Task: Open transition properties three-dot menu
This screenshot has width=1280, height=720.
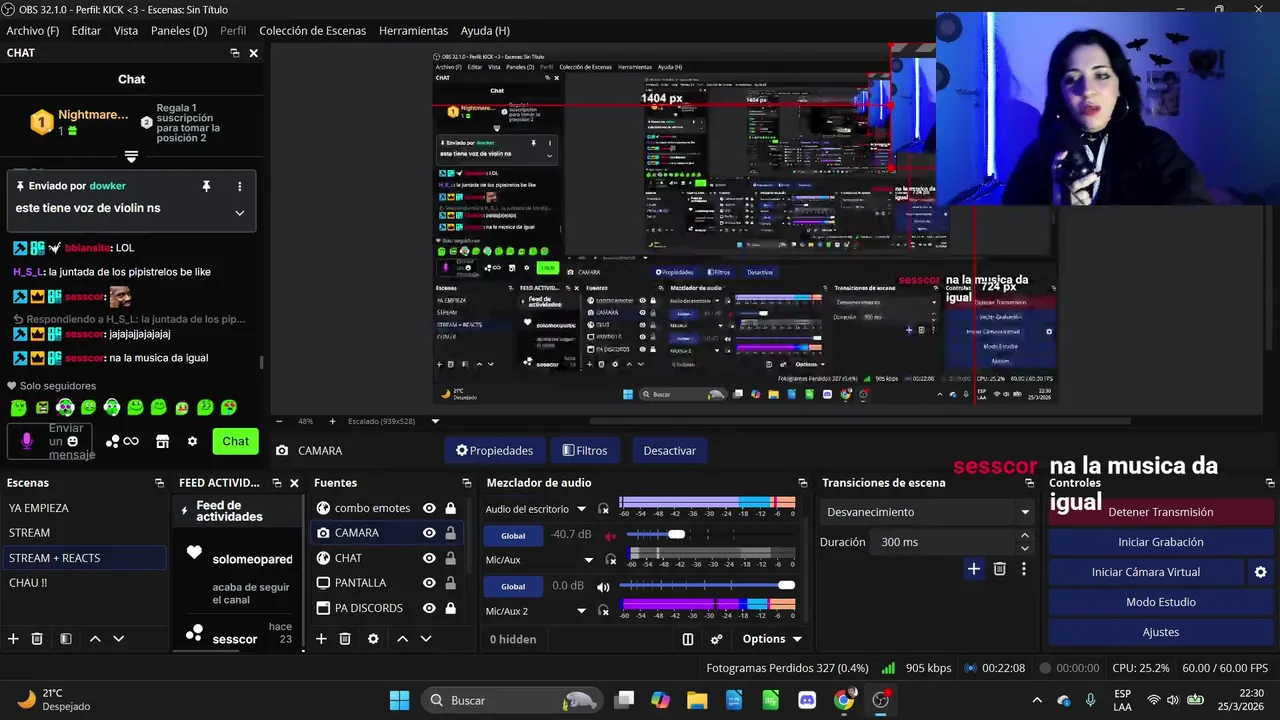Action: coord(1023,569)
